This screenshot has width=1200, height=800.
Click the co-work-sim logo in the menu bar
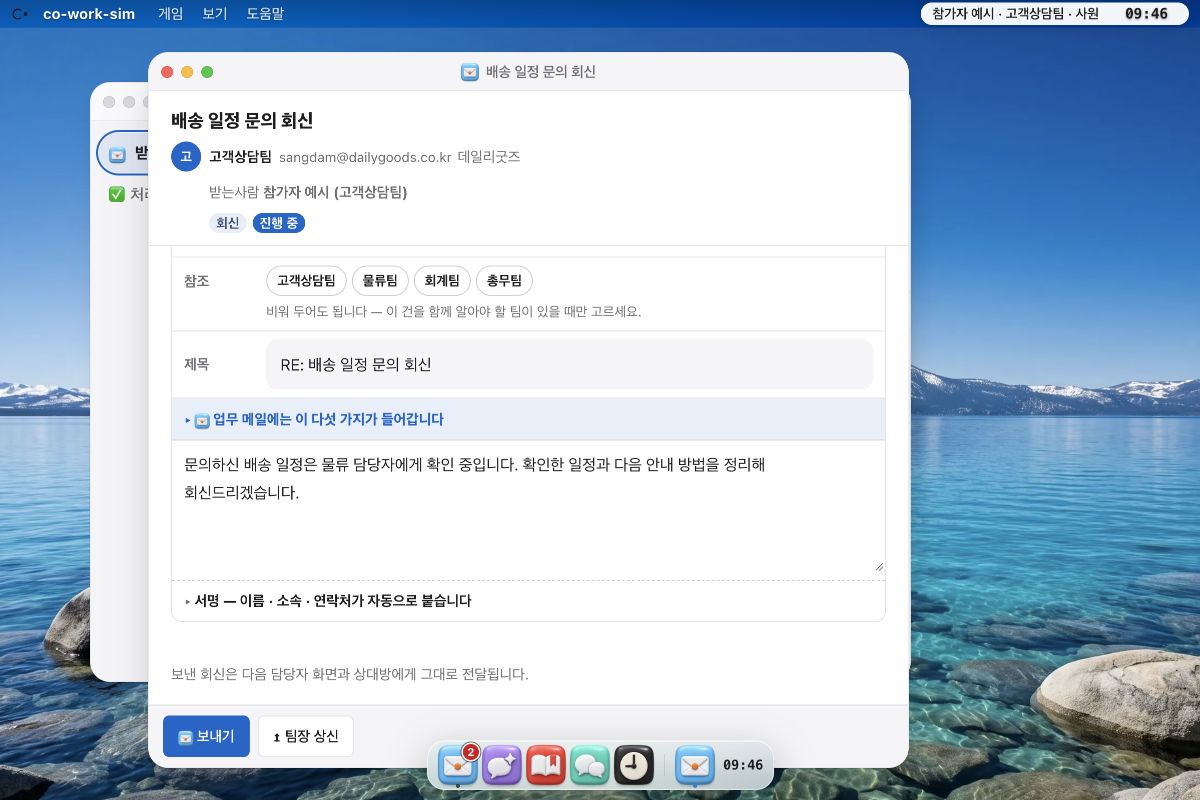click(20, 14)
